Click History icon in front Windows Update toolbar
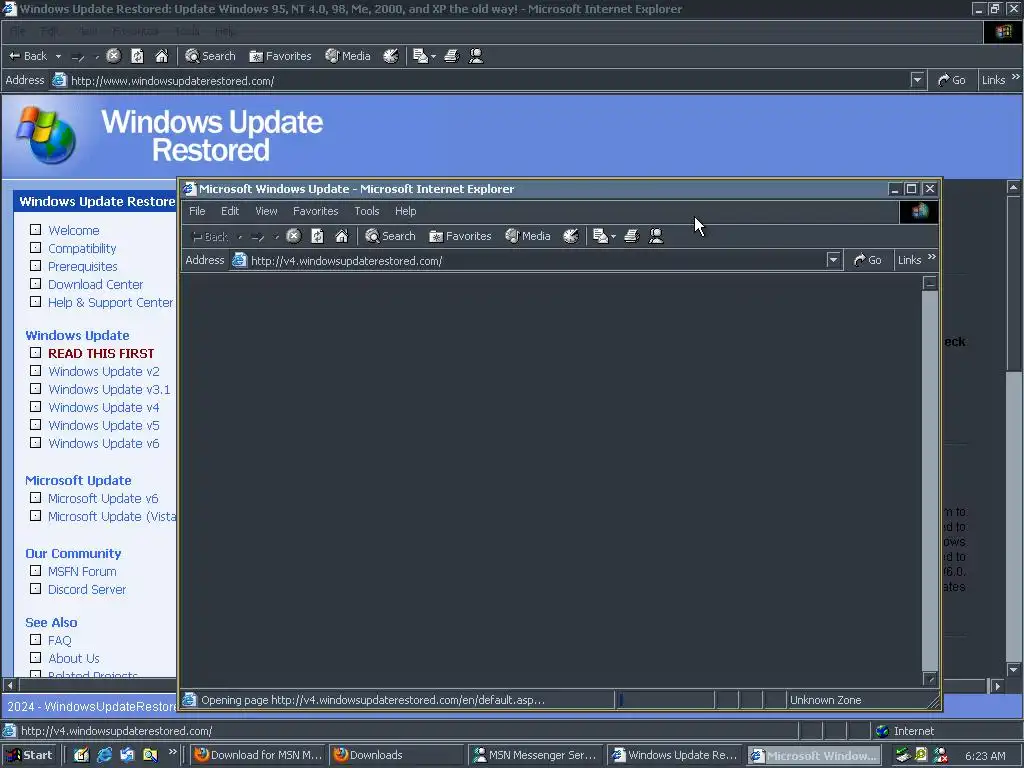 click(x=571, y=236)
